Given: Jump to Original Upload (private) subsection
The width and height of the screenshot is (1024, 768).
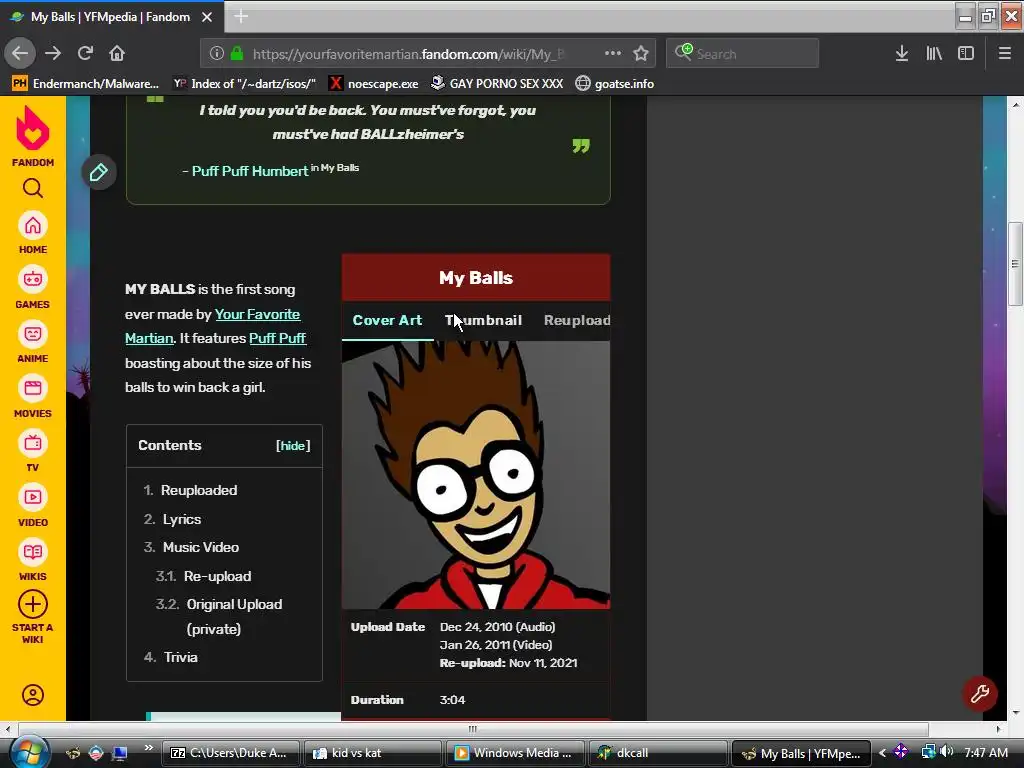Looking at the screenshot, I should [x=234, y=616].
